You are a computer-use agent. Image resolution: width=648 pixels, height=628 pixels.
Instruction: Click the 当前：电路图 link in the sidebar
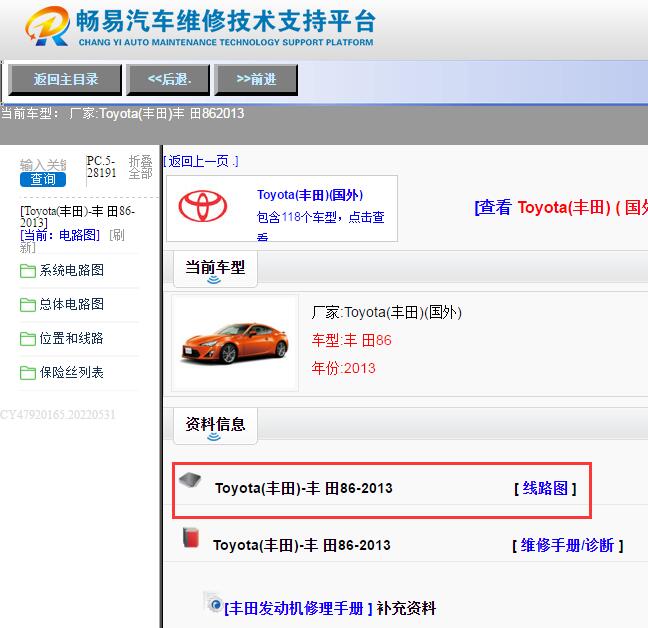[60, 235]
